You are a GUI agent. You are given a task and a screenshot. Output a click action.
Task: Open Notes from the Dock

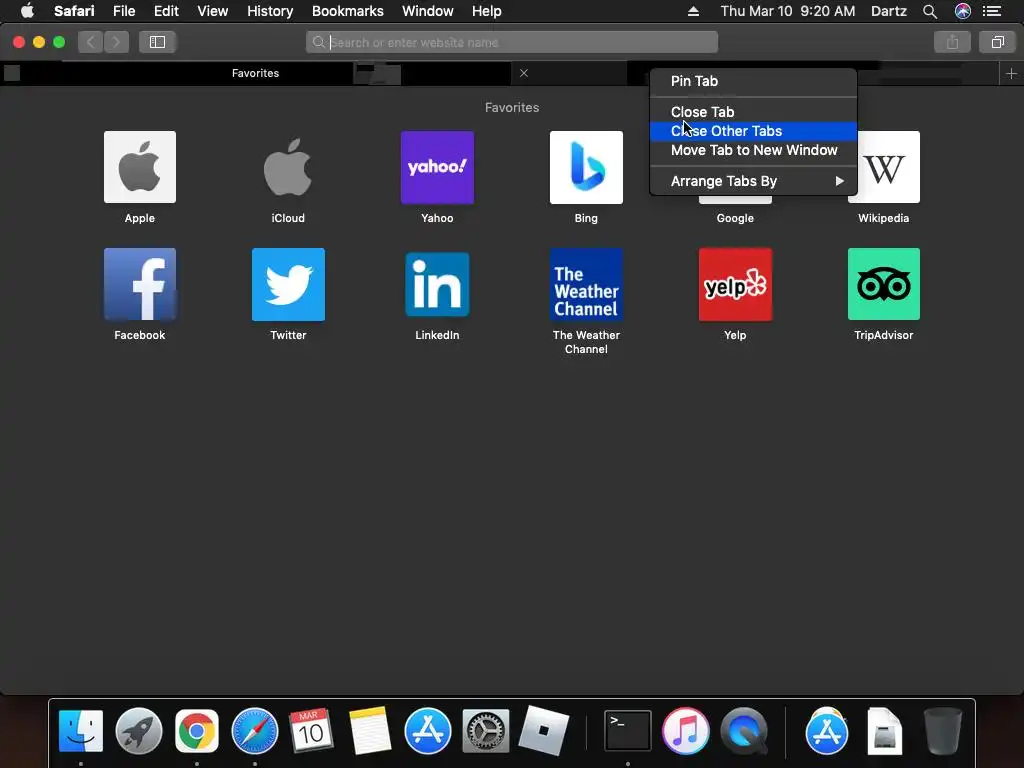pyautogui.click(x=370, y=731)
